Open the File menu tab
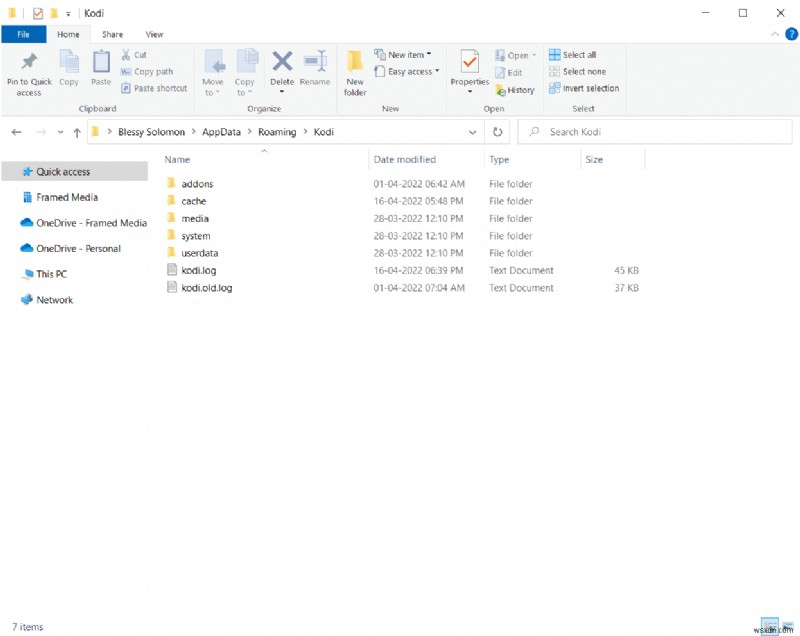Screen dimensions: 800x636 pyautogui.click(x=23, y=34)
